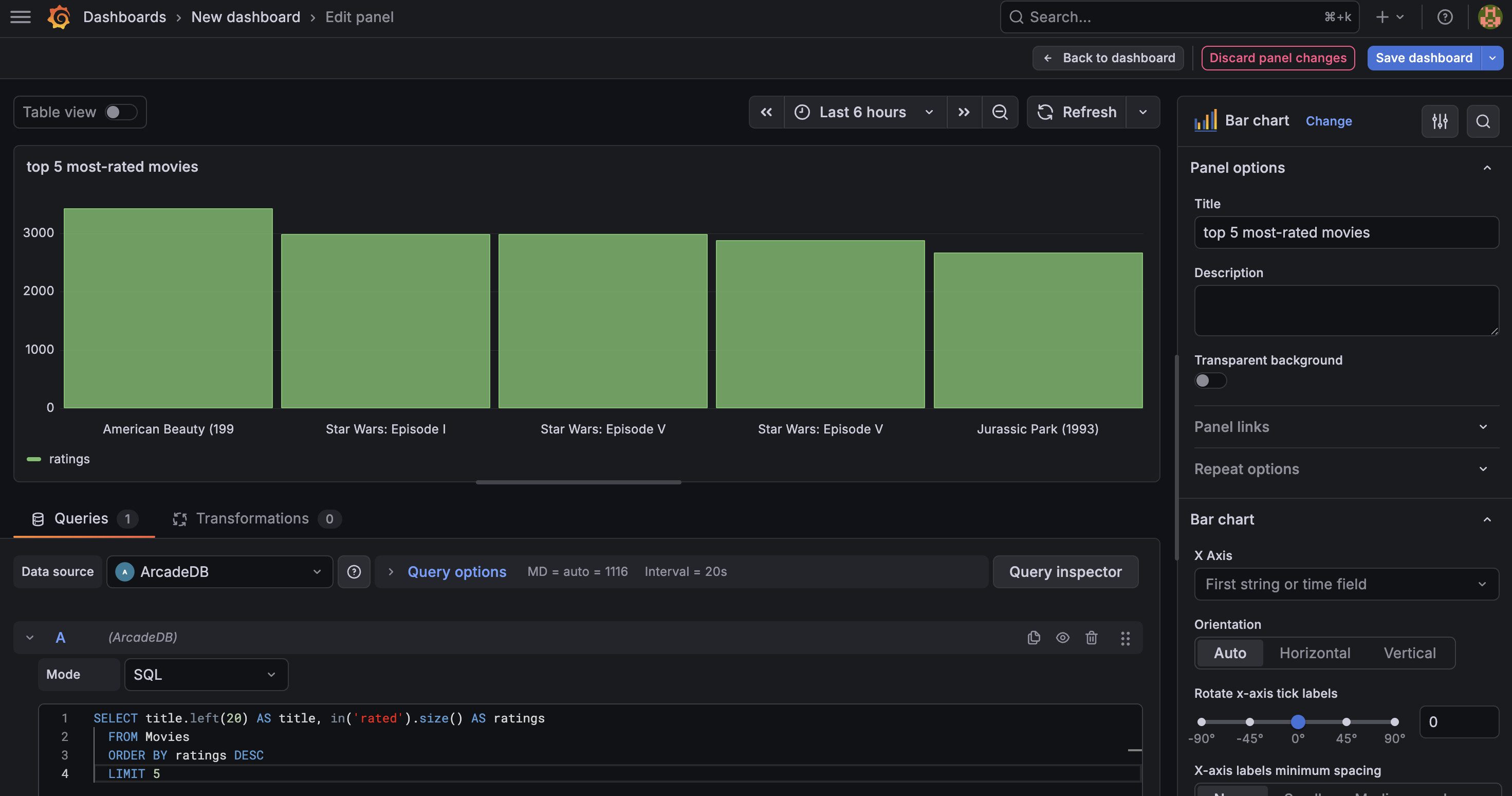Shift time range backward with double-left arrows
Image resolution: width=1512 pixels, height=796 pixels.
click(x=767, y=112)
